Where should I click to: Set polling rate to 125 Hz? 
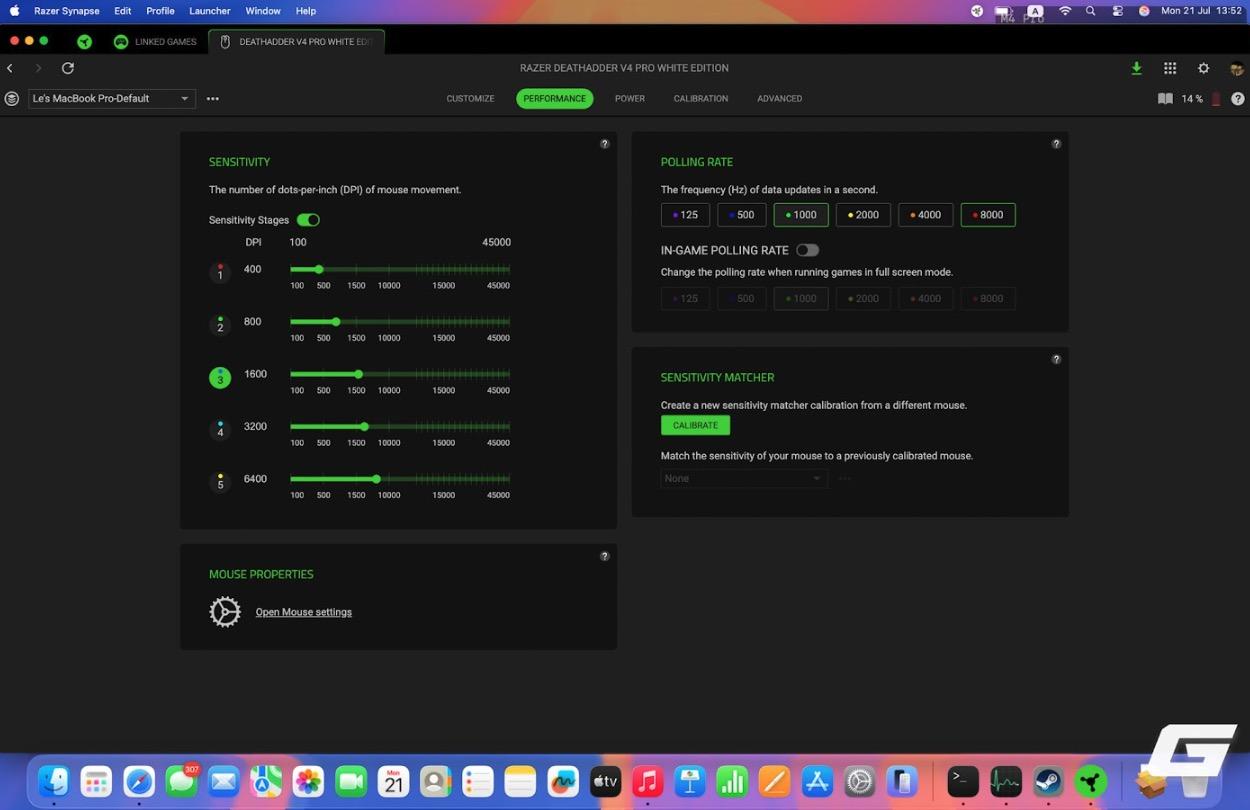685,215
